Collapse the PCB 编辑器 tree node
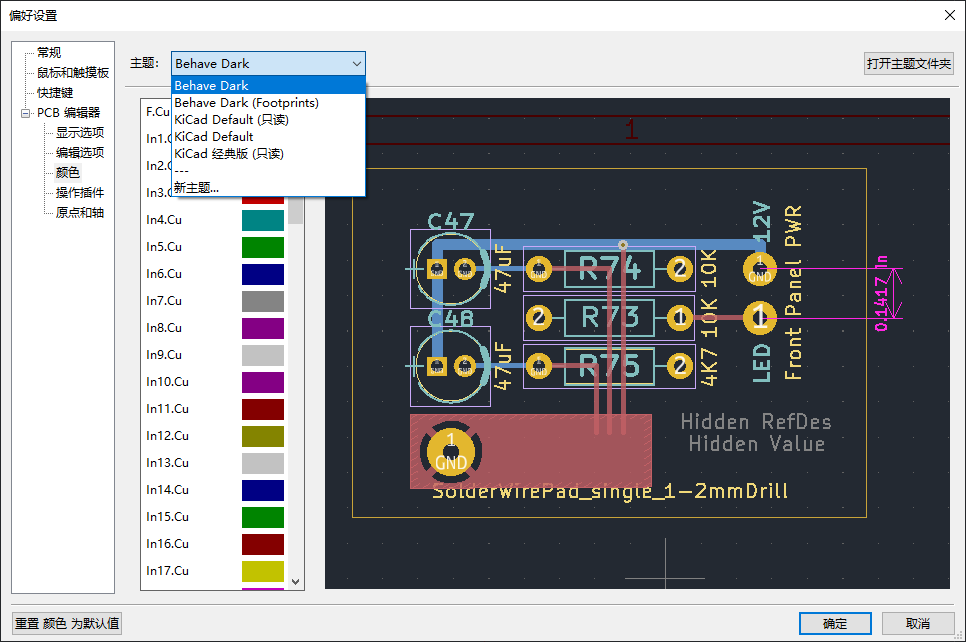966x642 pixels. (x=25, y=113)
